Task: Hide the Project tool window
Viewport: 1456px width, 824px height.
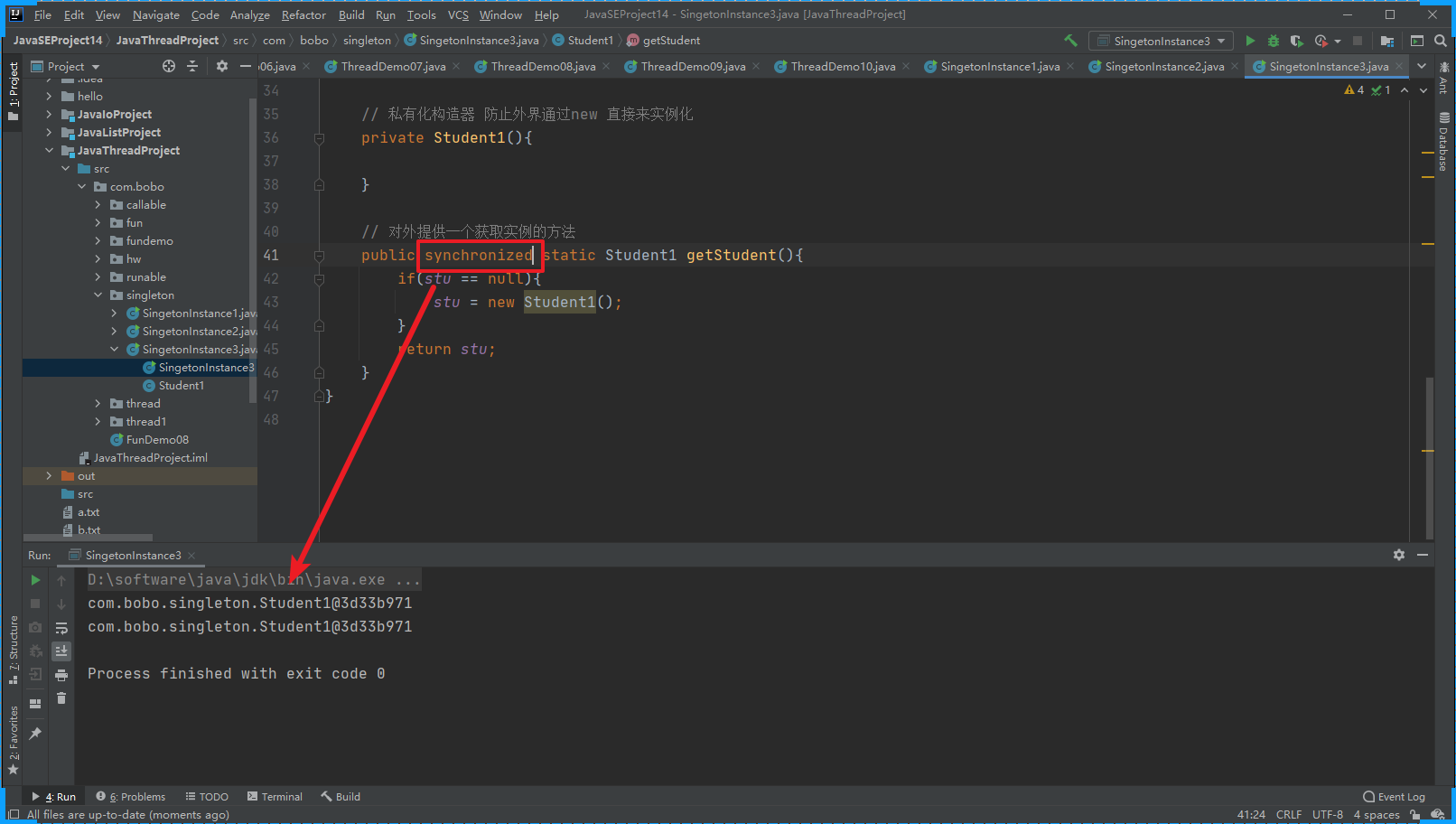Action: tap(246, 66)
